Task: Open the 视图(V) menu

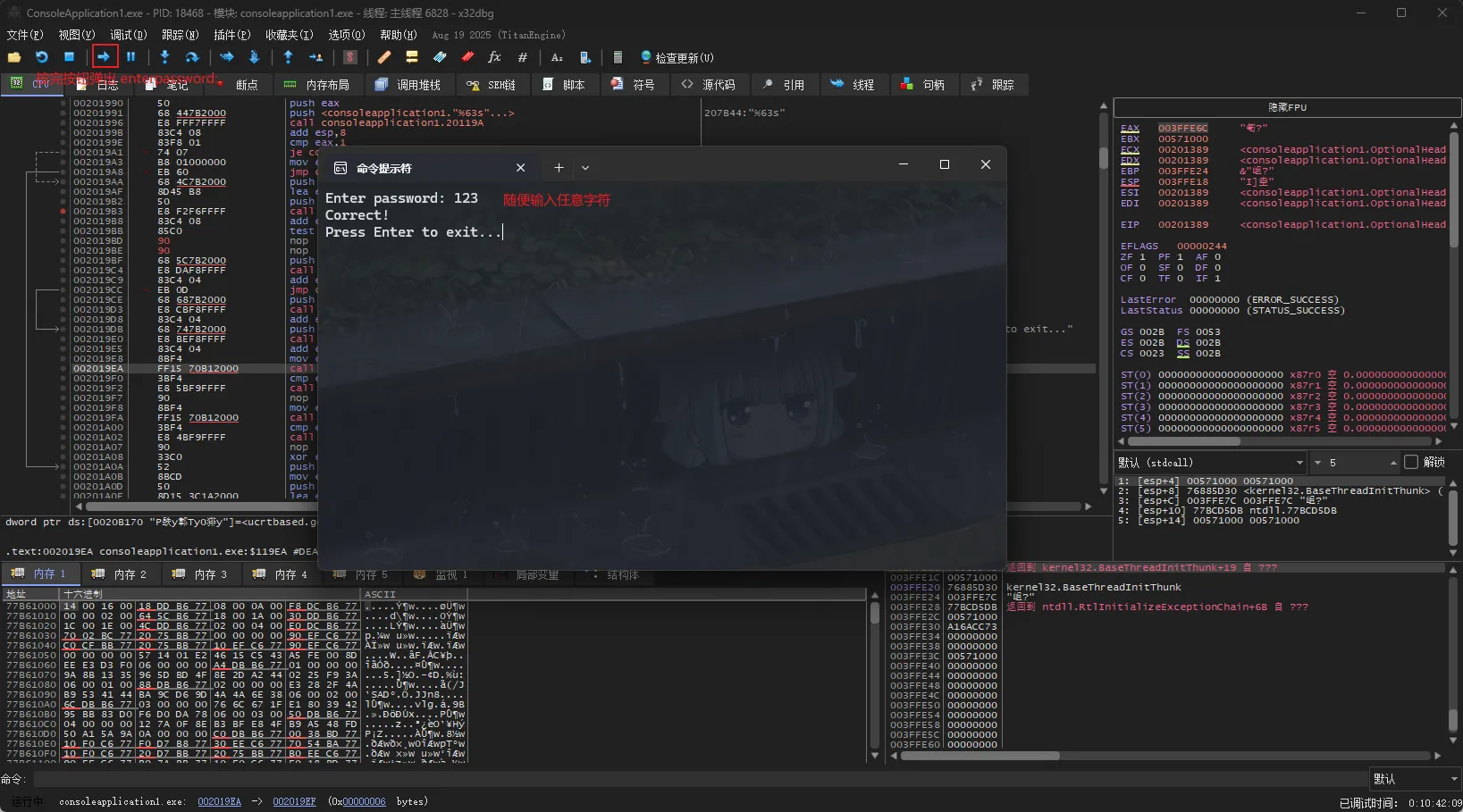Action: pyautogui.click(x=76, y=35)
